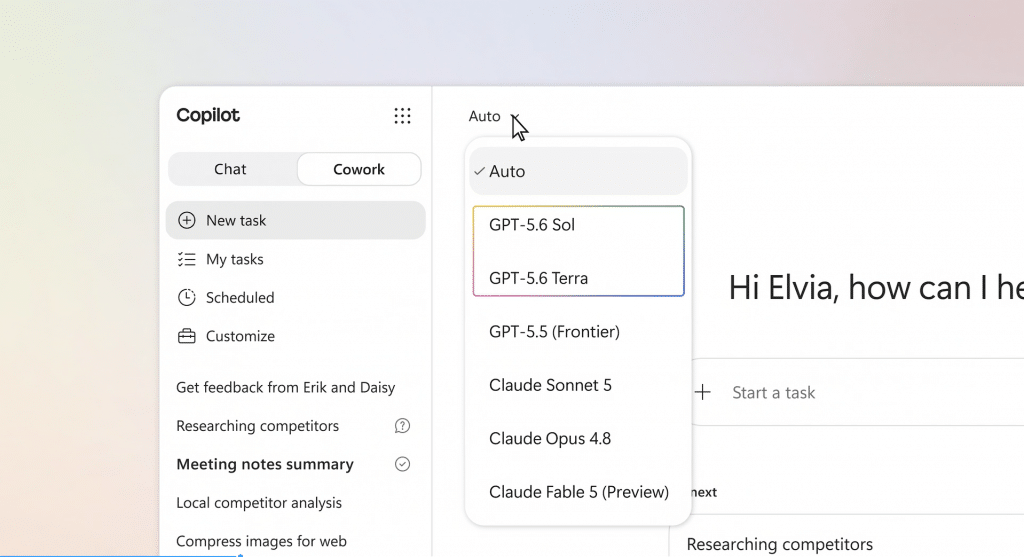Open the Customize section
Viewport: 1024px width, 557px height.
click(x=296, y=336)
